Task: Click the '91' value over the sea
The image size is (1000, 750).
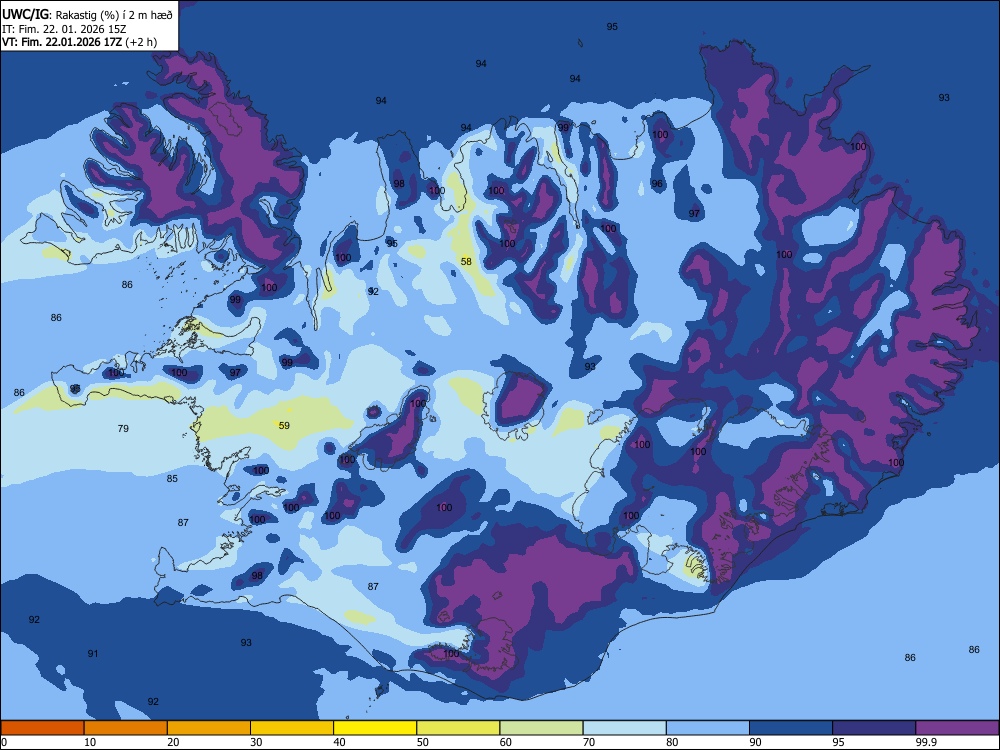Action: pos(93,654)
